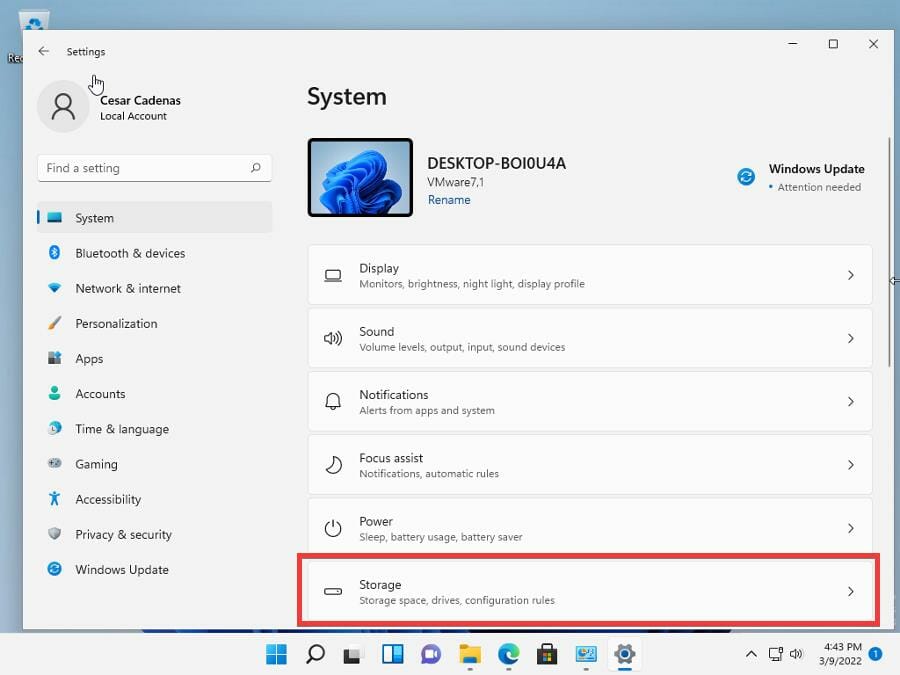This screenshot has height=675, width=900.
Task: Click the volume icon in system tray
Action: [796, 654]
